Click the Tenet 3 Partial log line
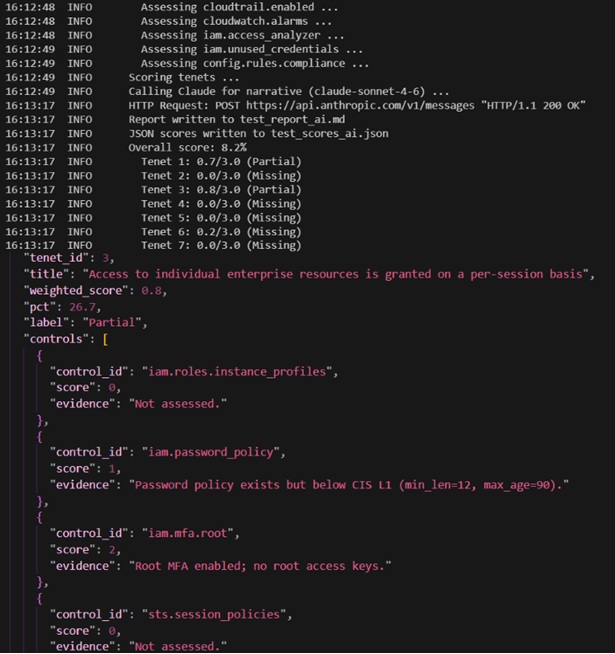 [x=221, y=190]
